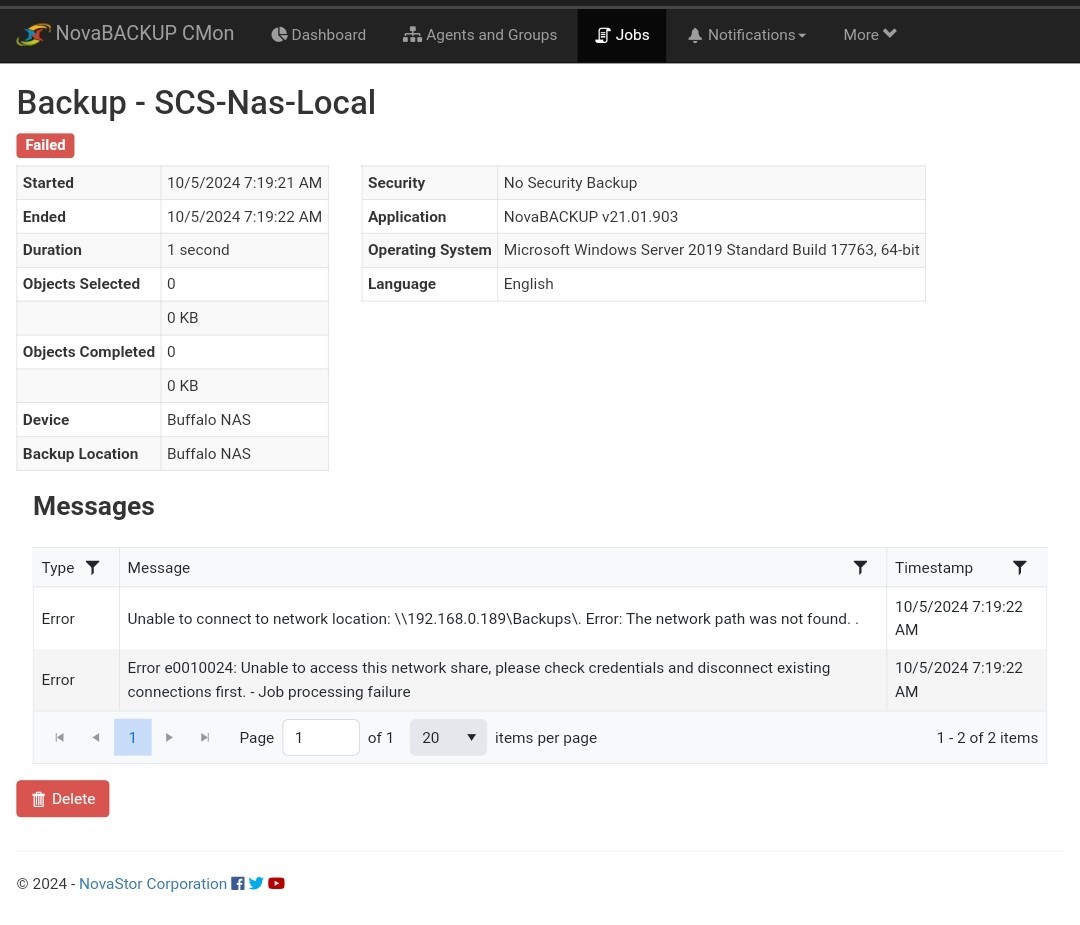Click the Timestamp column header
Viewport: 1080px width, 925px height.
click(x=934, y=568)
